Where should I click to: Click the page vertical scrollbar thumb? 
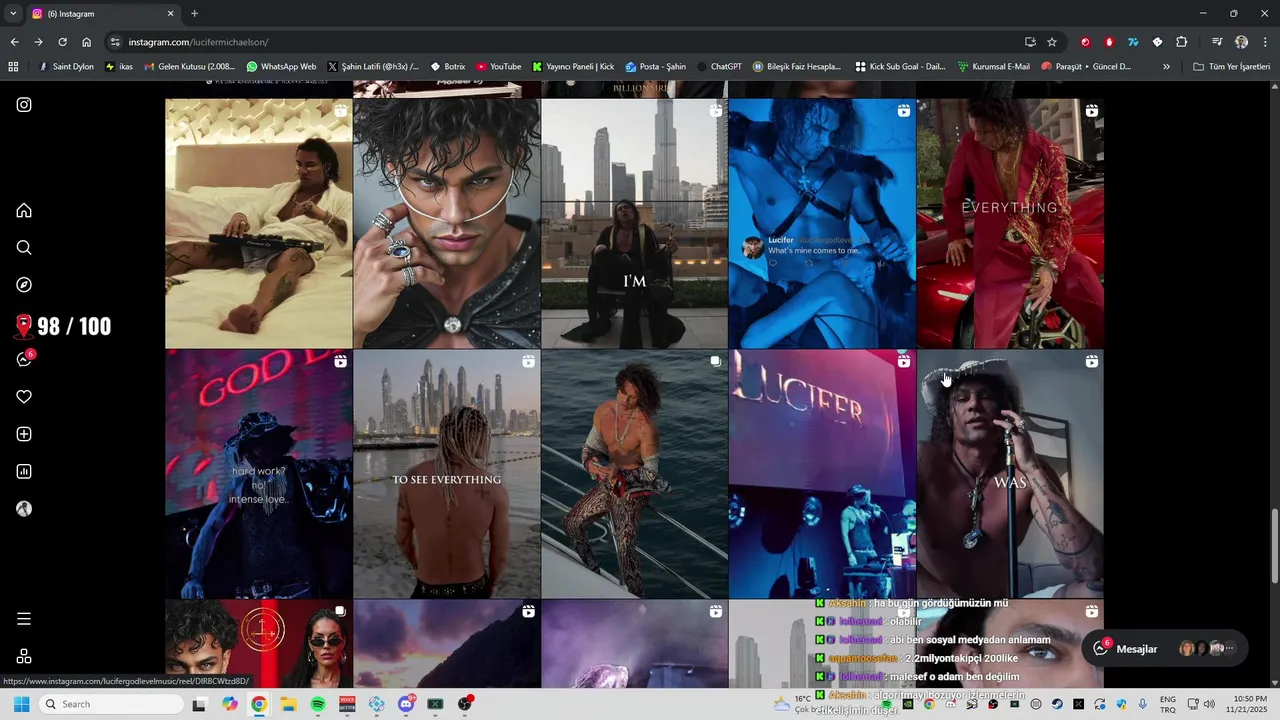(x=1274, y=547)
